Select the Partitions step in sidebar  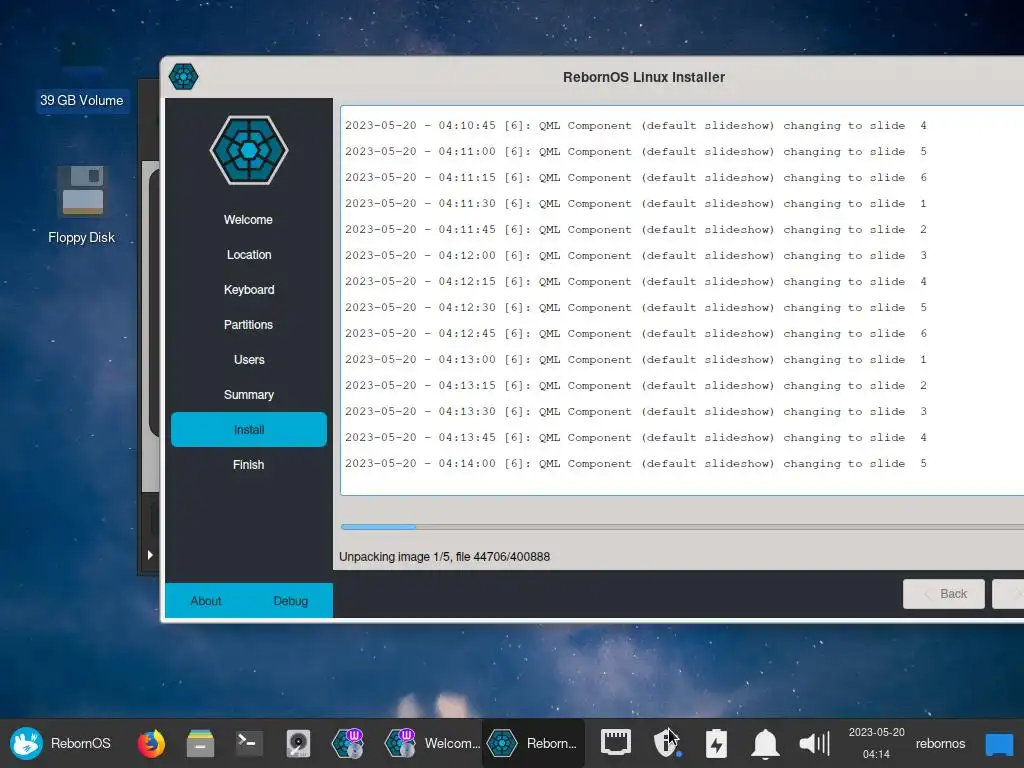pyautogui.click(x=248, y=325)
